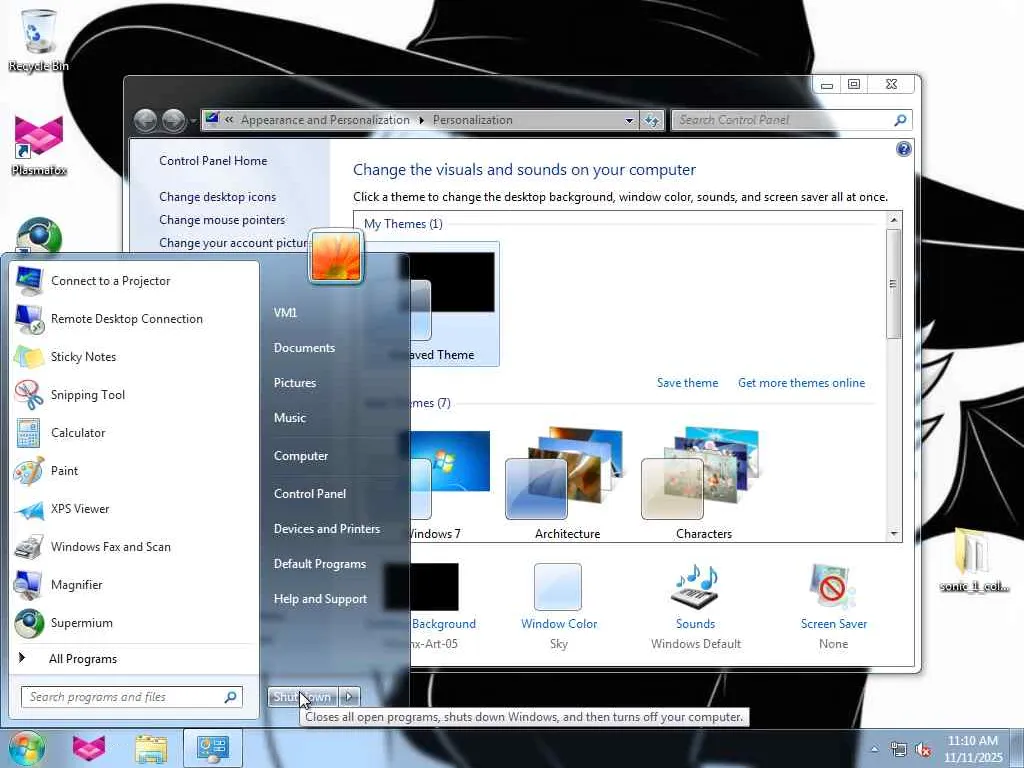Go back in Control Panel window
This screenshot has height=768, width=1024.
coord(145,120)
